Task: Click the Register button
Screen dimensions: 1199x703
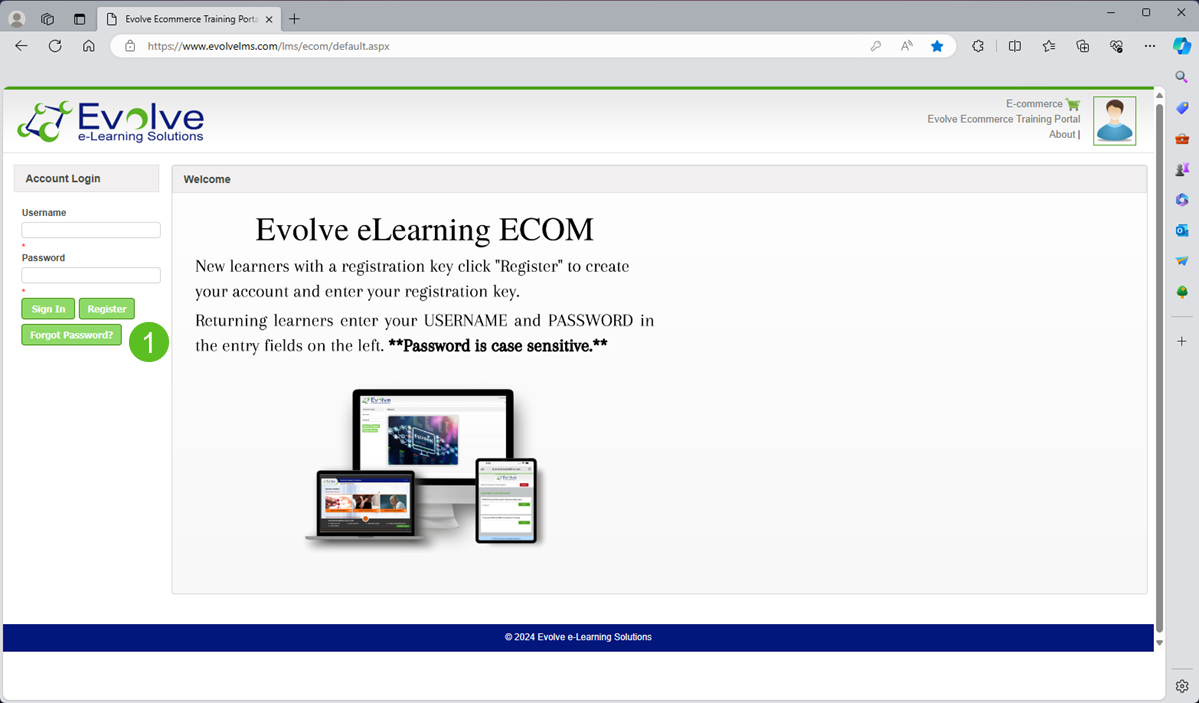Action: [x=106, y=308]
